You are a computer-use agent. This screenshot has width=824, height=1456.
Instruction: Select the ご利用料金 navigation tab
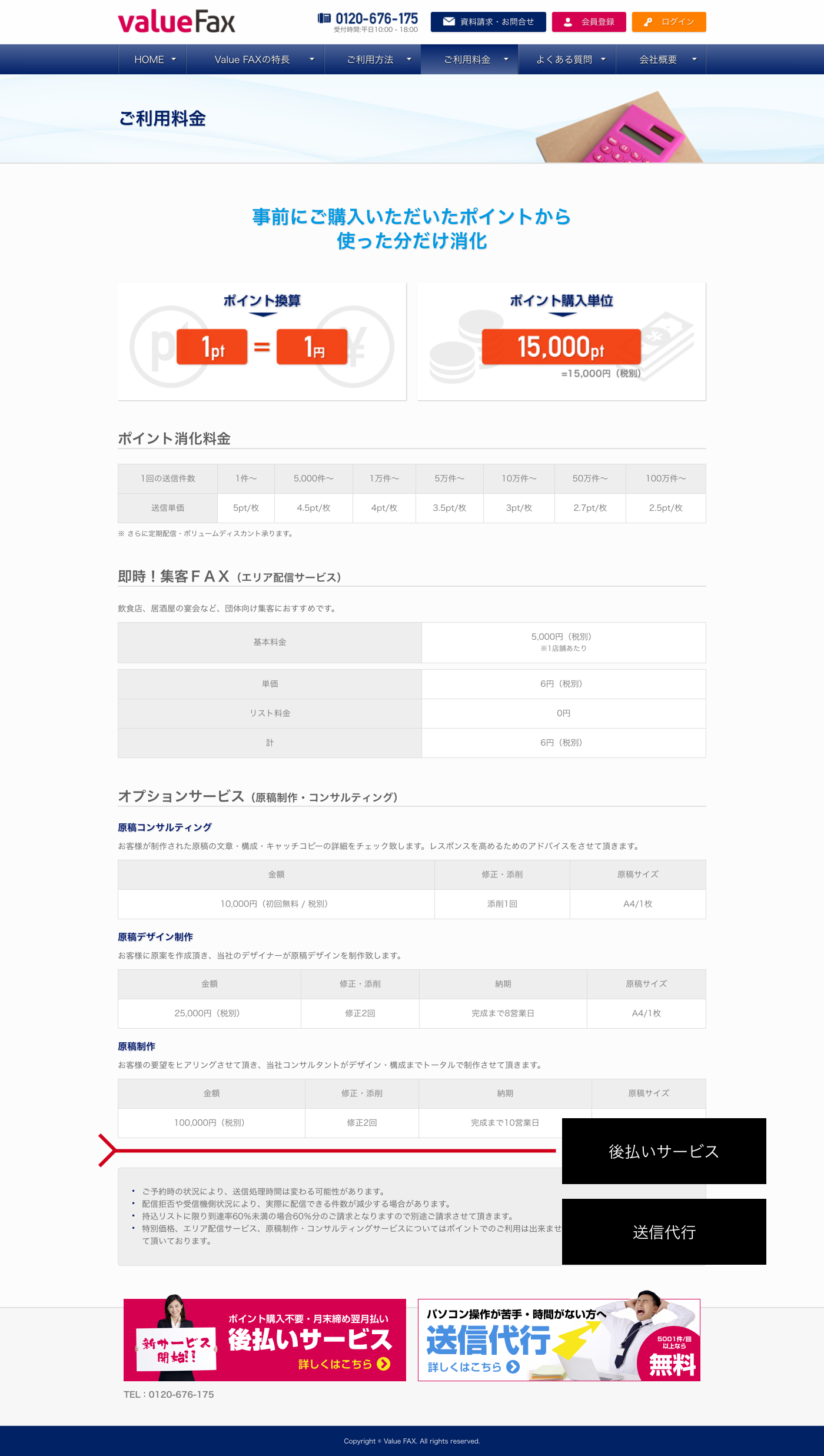click(467, 59)
